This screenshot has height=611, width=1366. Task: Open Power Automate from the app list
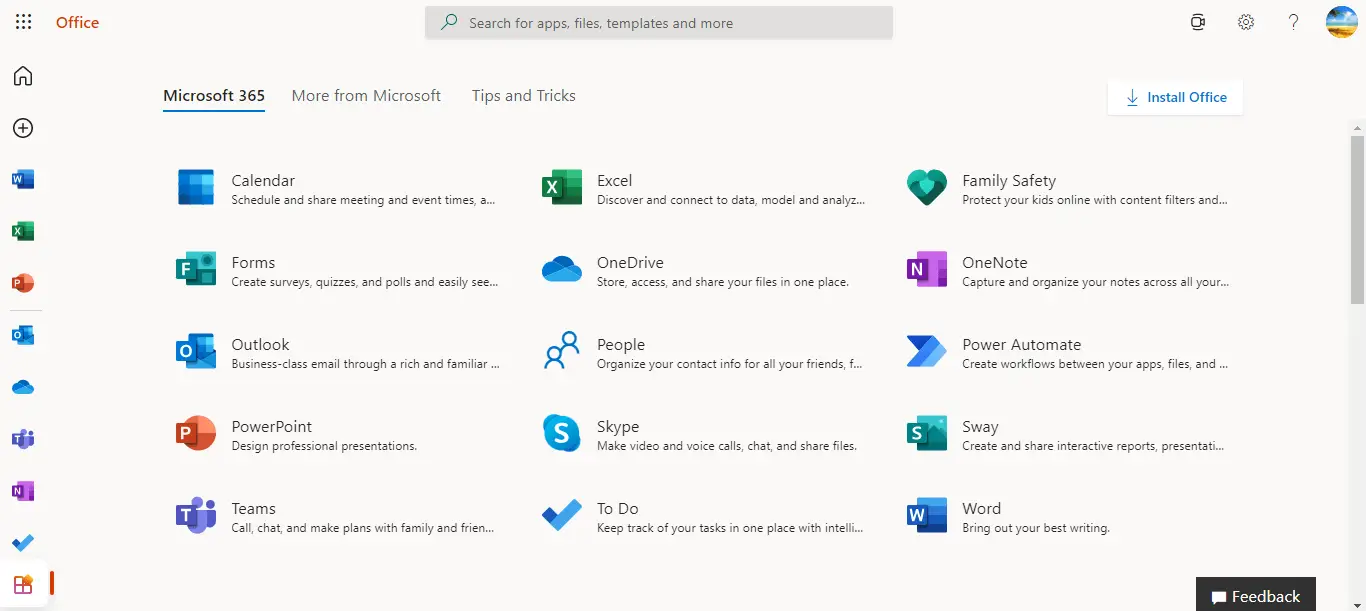(1068, 352)
